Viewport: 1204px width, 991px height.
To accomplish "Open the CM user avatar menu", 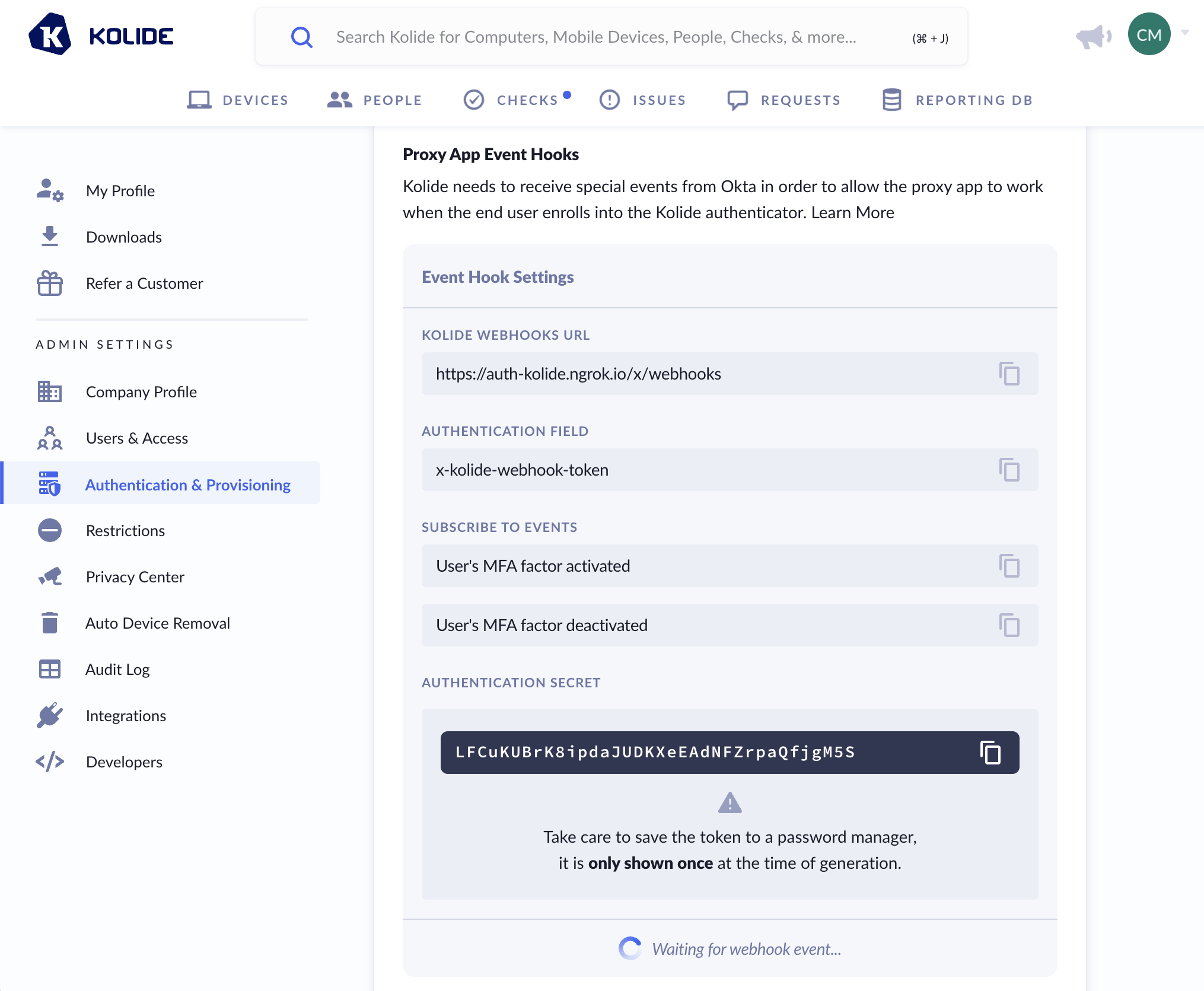I will [x=1149, y=34].
